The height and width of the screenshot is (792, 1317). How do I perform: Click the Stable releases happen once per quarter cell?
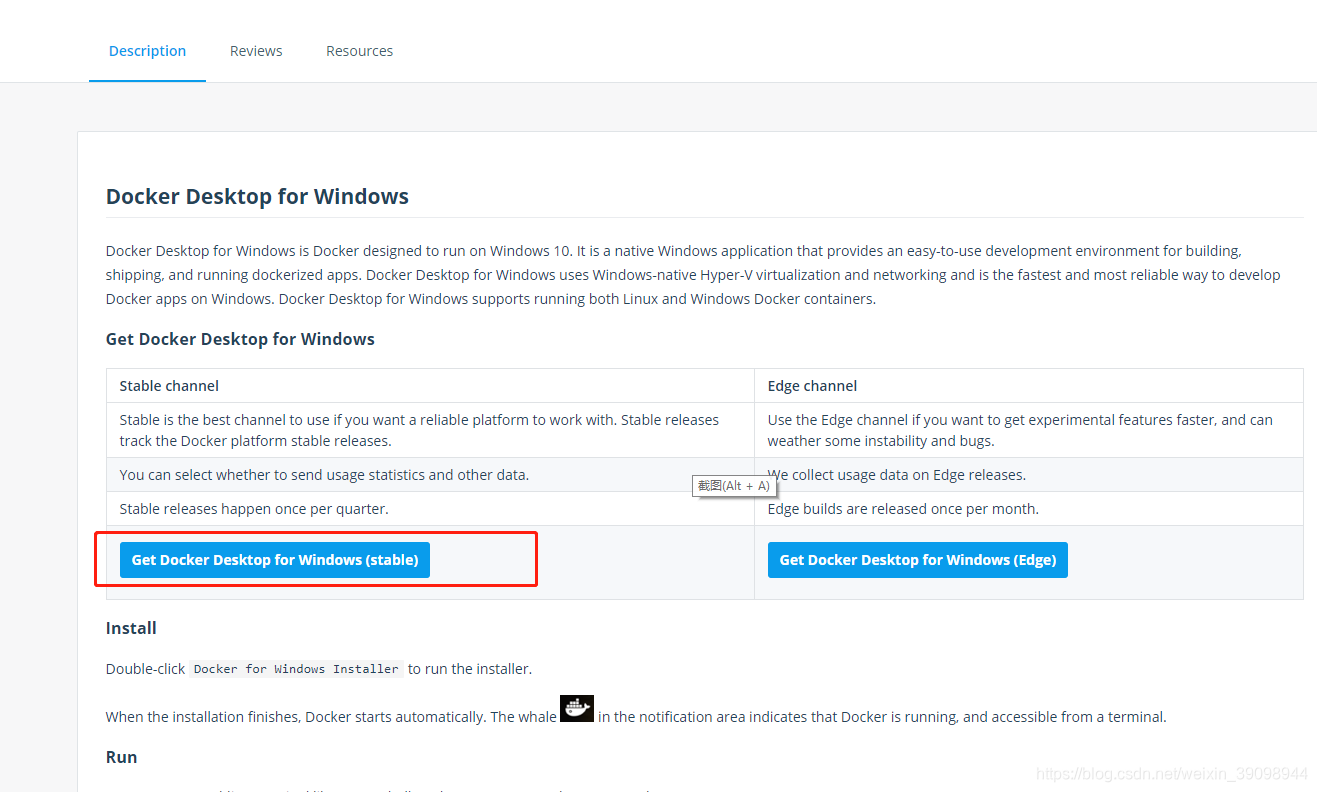pyautogui.click(x=430, y=509)
